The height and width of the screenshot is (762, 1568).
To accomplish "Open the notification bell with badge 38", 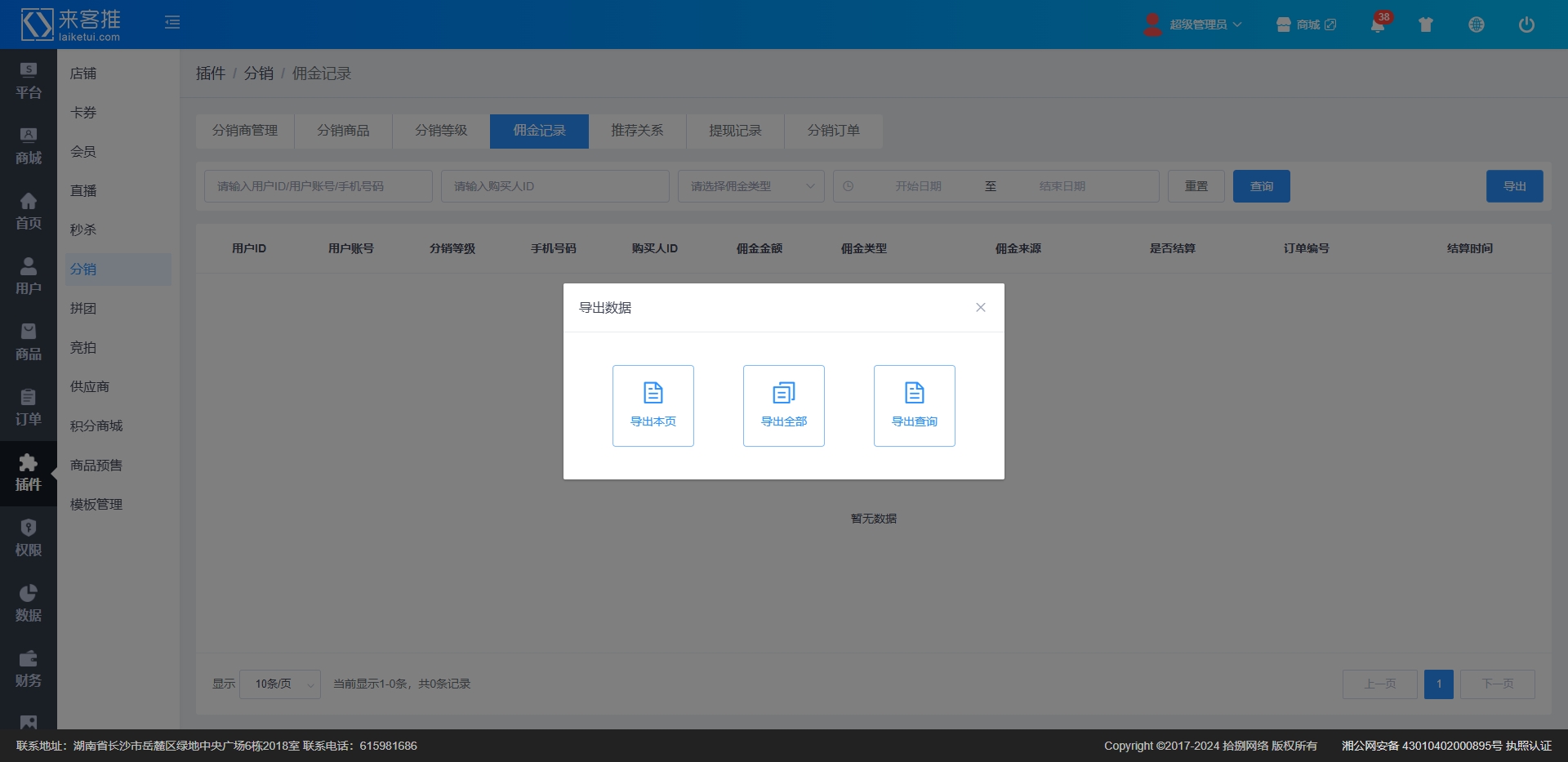I will point(1378,25).
